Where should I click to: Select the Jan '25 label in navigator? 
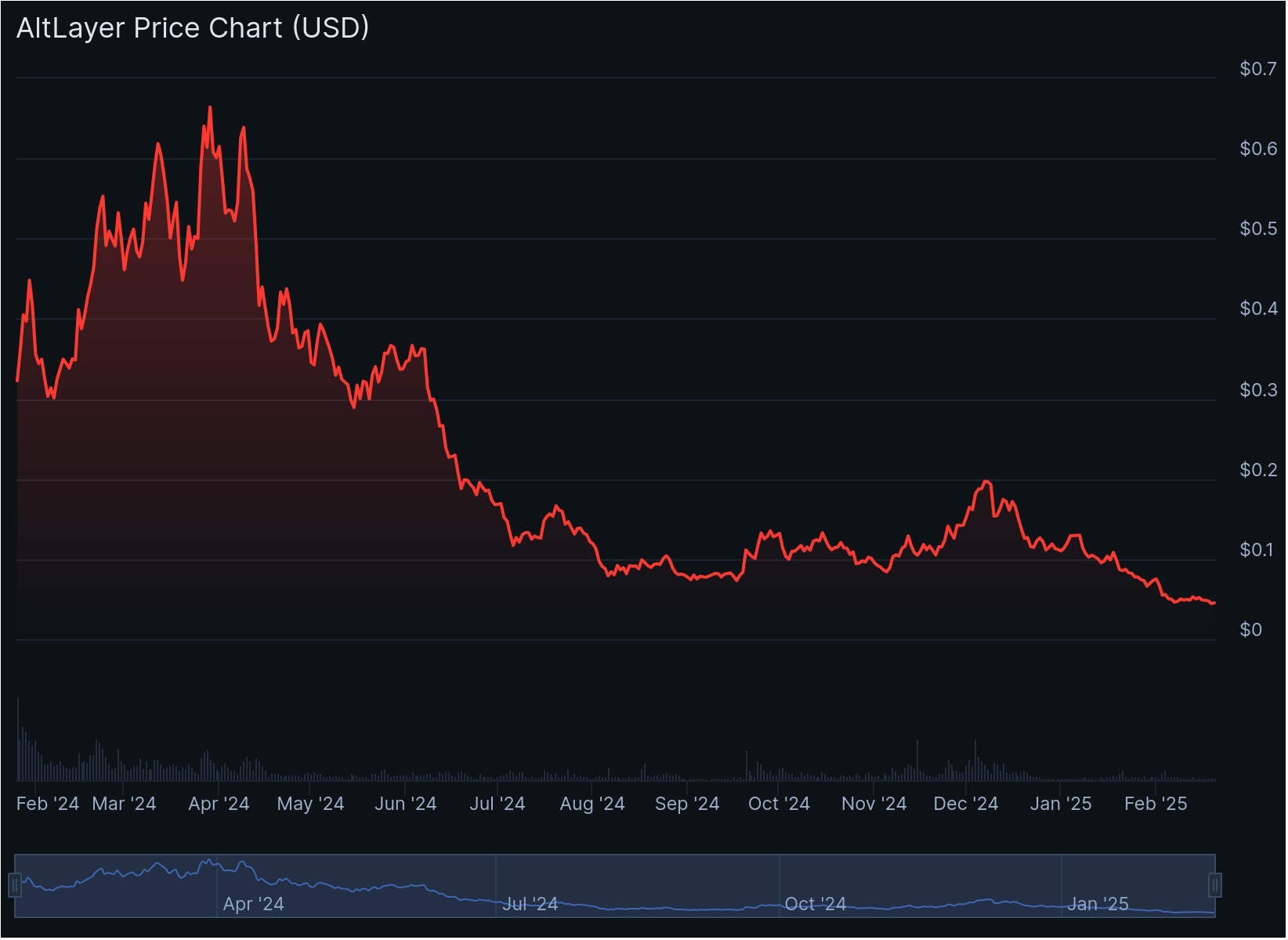tap(1097, 904)
